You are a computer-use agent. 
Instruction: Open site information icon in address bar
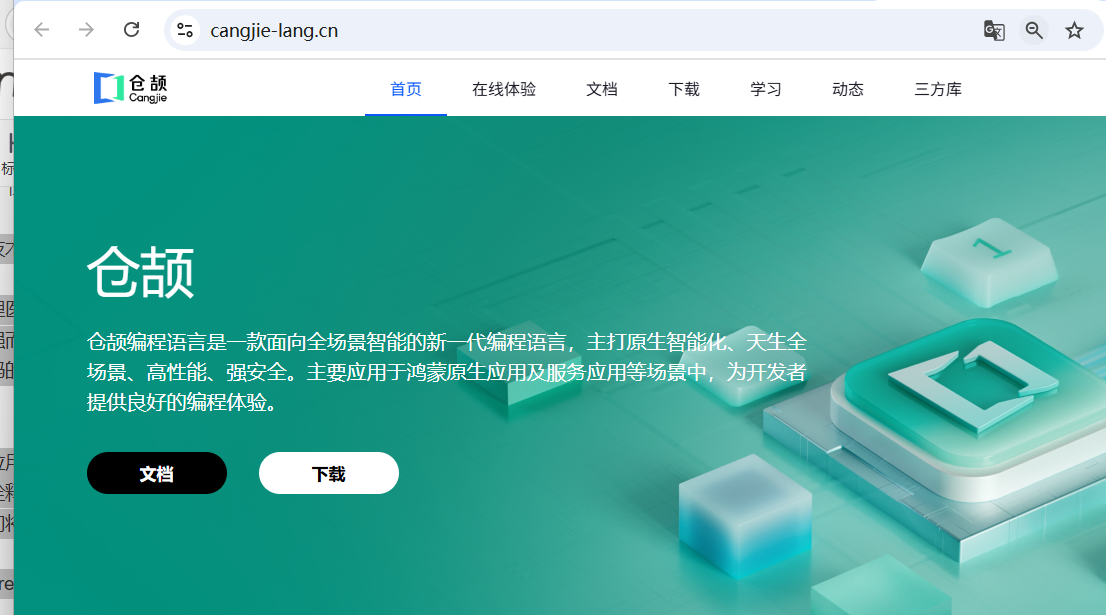(x=185, y=30)
